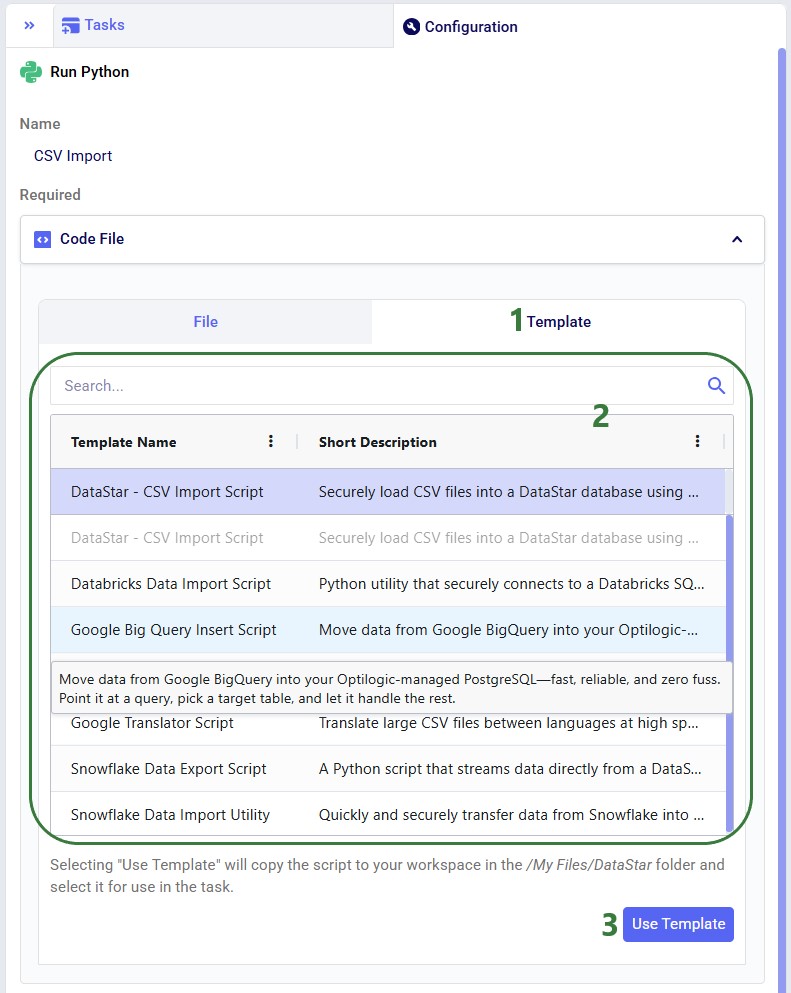Collapse the Code File section chevron

pos(737,239)
